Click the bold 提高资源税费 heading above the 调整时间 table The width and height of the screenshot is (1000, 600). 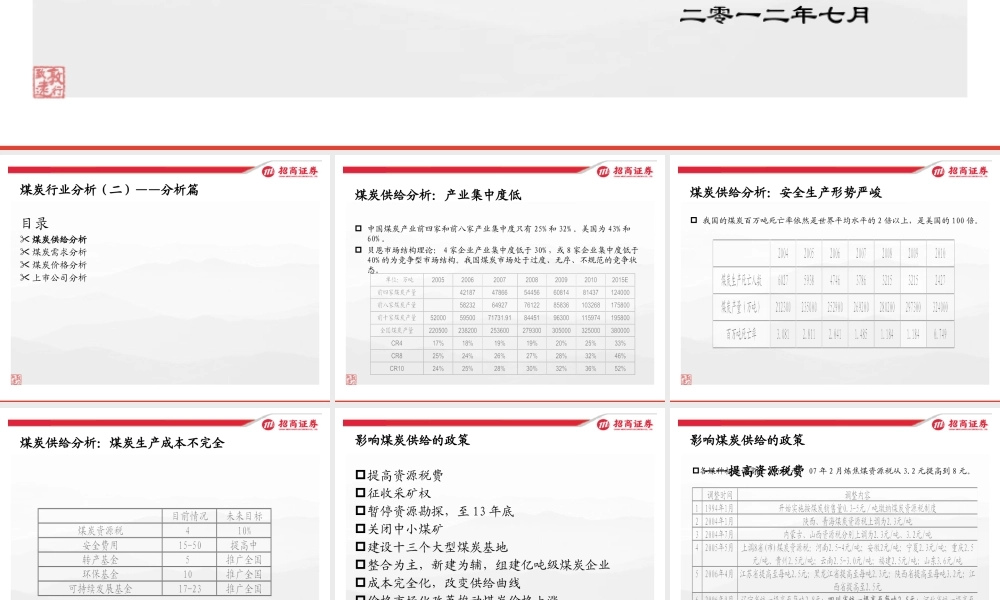click(x=766, y=471)
